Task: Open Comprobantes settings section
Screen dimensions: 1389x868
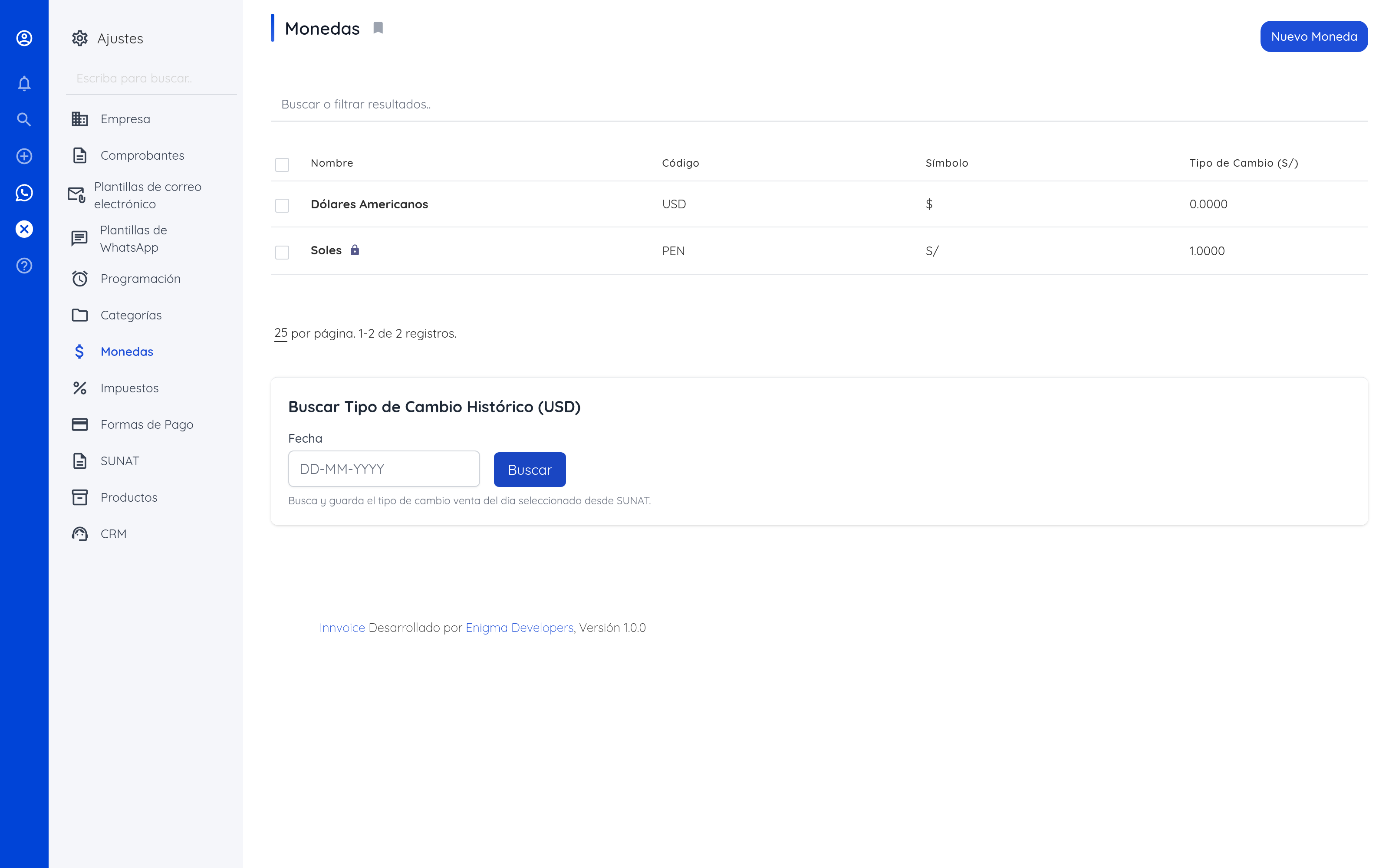Action: coord(142,155)
